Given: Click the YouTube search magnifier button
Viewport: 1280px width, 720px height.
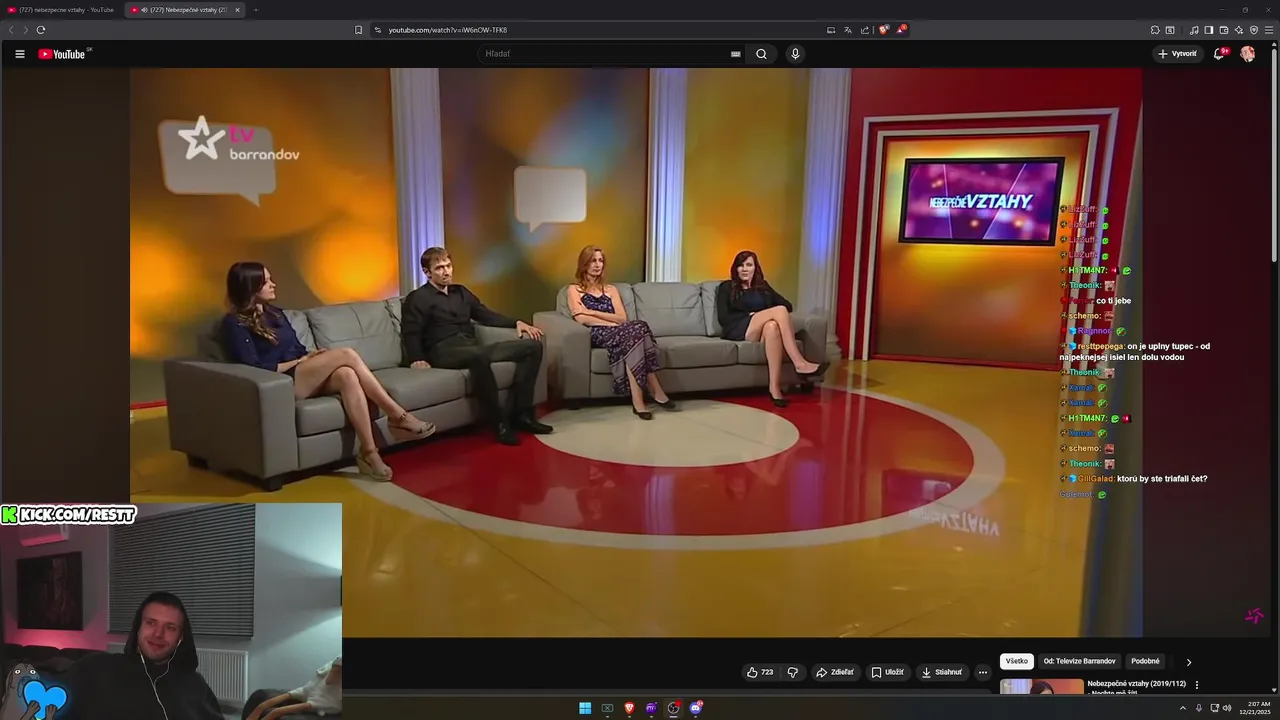Looking at the screenshot, I should coord(761,54).
